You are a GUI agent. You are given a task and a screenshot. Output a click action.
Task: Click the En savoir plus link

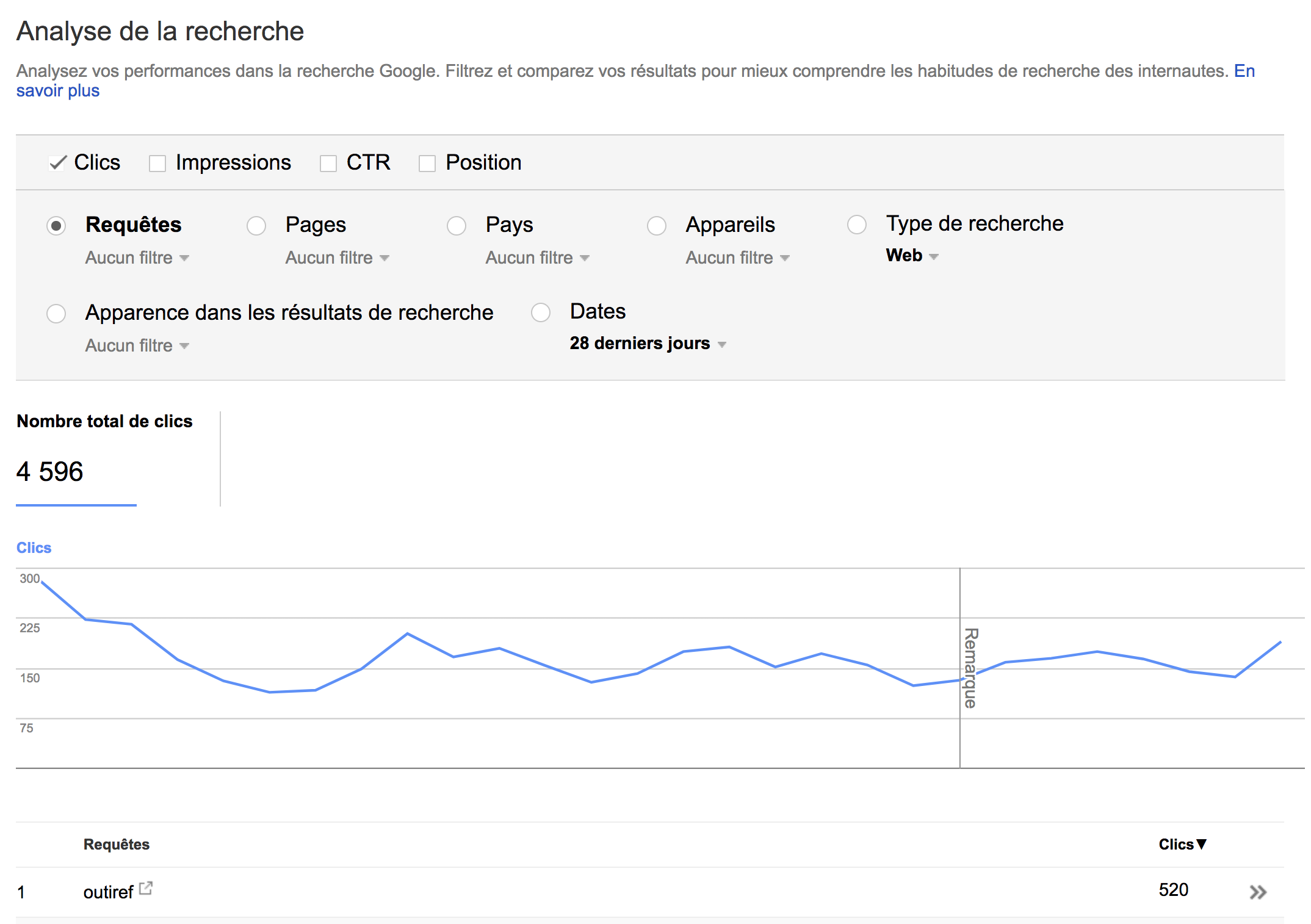coord(57,91)
